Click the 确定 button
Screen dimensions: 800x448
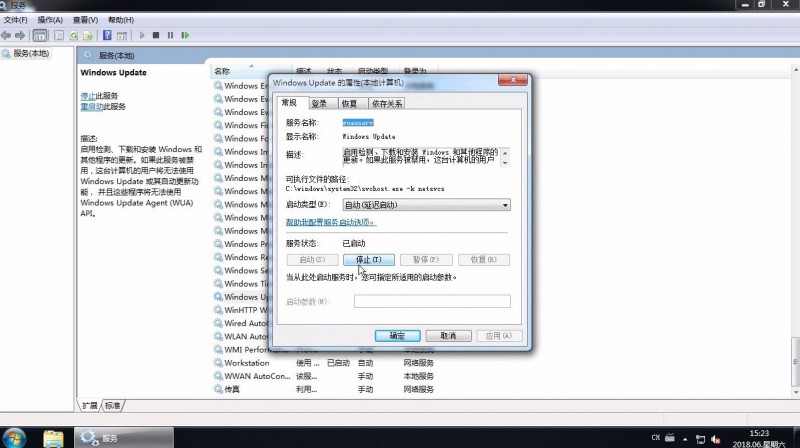pos(397,336)
